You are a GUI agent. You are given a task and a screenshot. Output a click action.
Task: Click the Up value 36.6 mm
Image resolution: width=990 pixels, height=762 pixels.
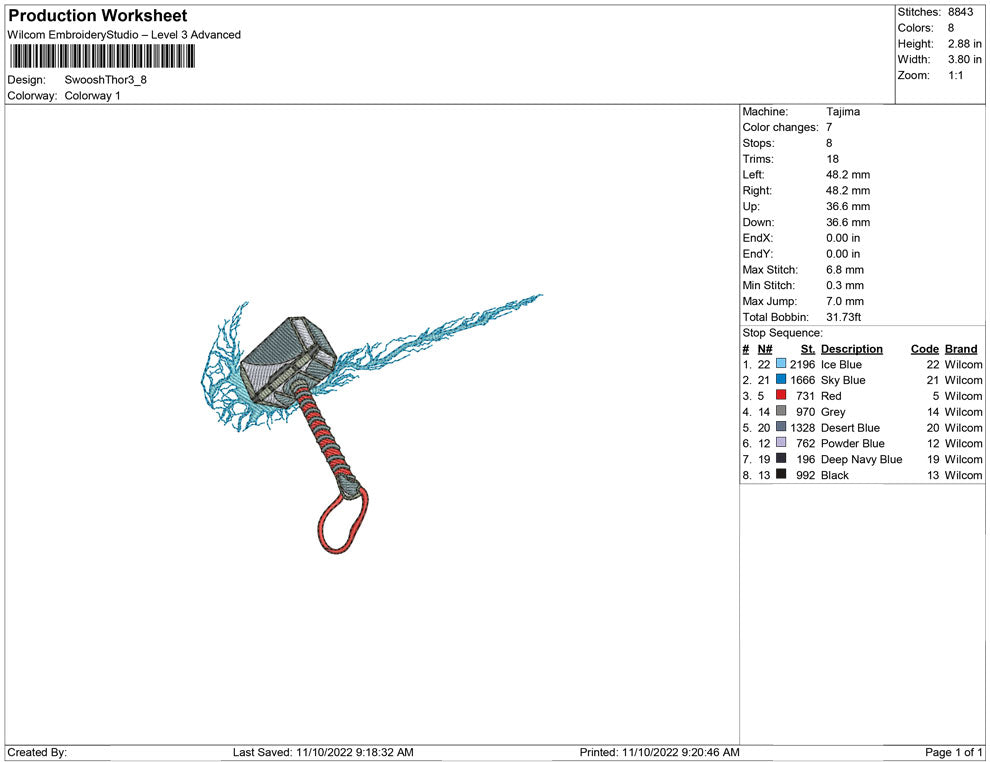click(848, 206)
